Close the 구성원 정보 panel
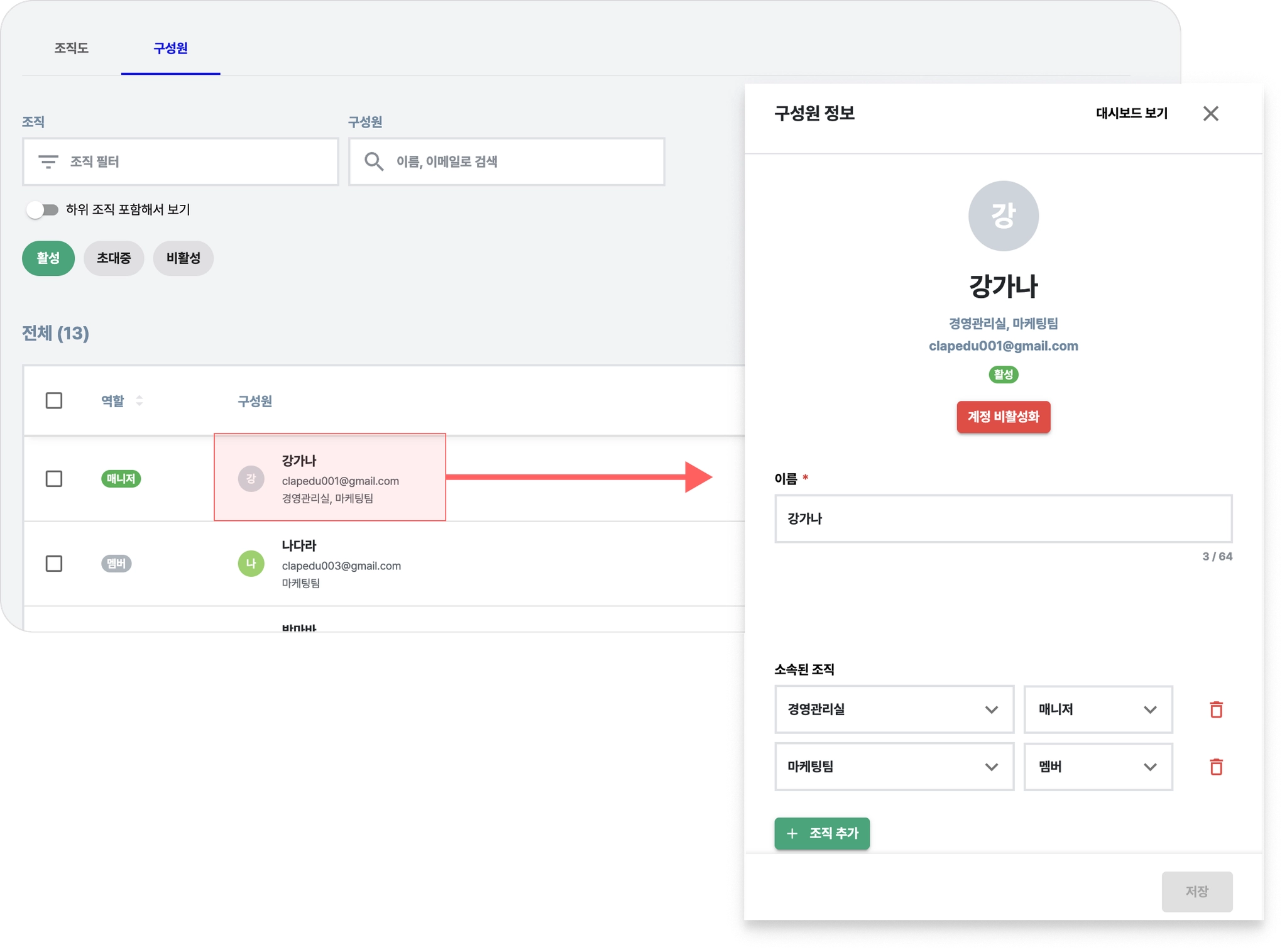Viewport: 1287px width, 952px height. tap(1210, 114)
